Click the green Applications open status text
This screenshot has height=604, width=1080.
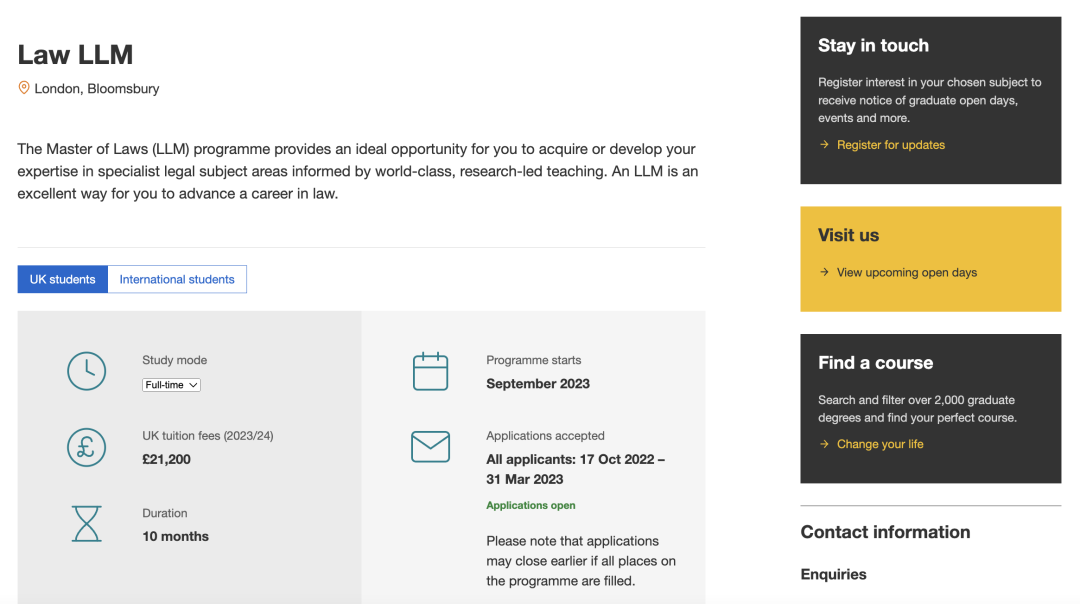point(531,505)
